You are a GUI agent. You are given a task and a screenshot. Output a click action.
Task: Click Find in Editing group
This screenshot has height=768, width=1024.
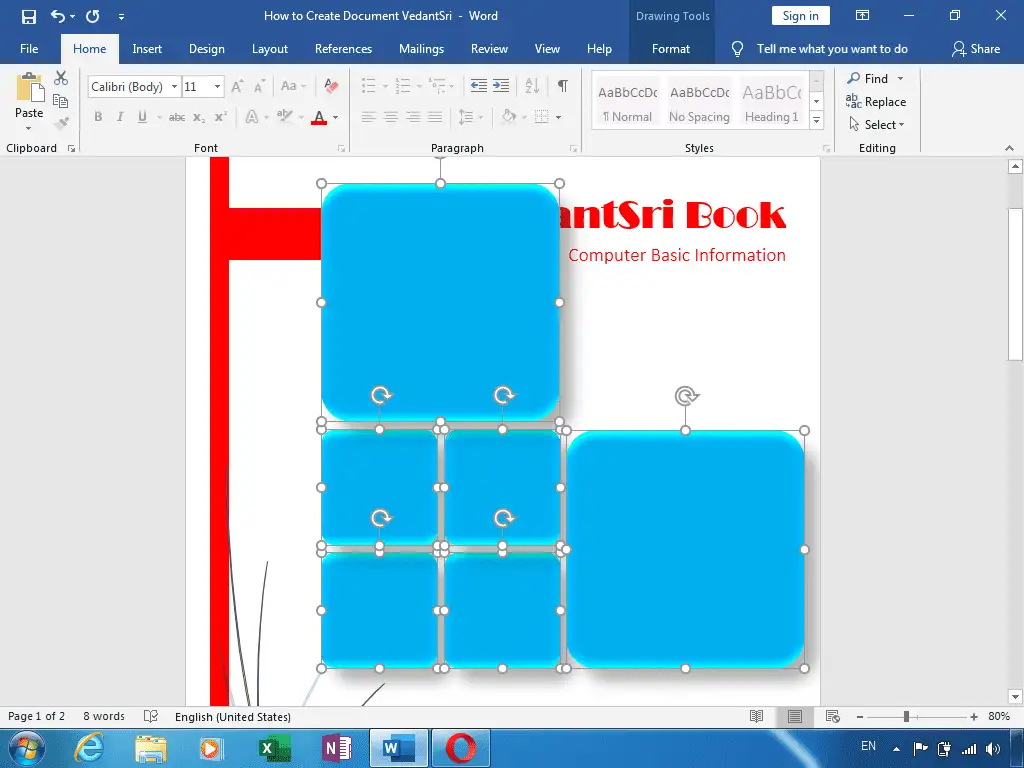tap(875, 78)
